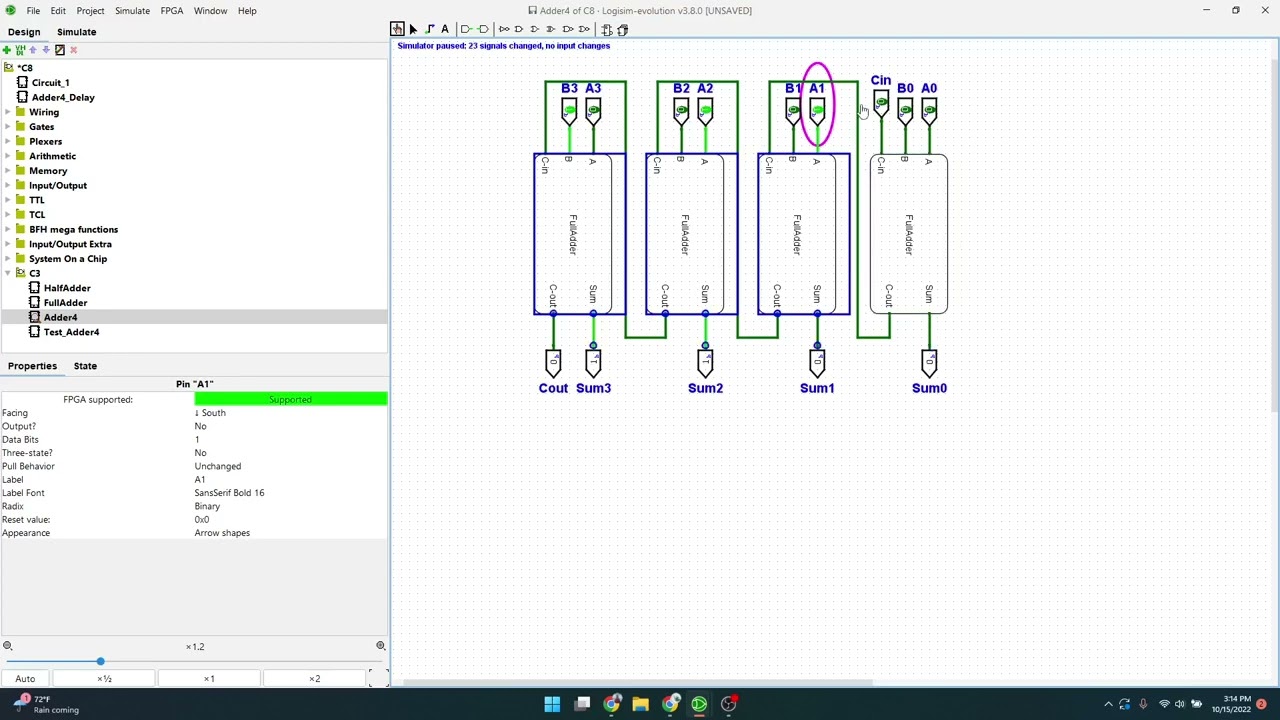Image resolution: width=1280 pixels, height=720 pixels.
Task: Open the Facing property dropdown
Action: (290, 413)
